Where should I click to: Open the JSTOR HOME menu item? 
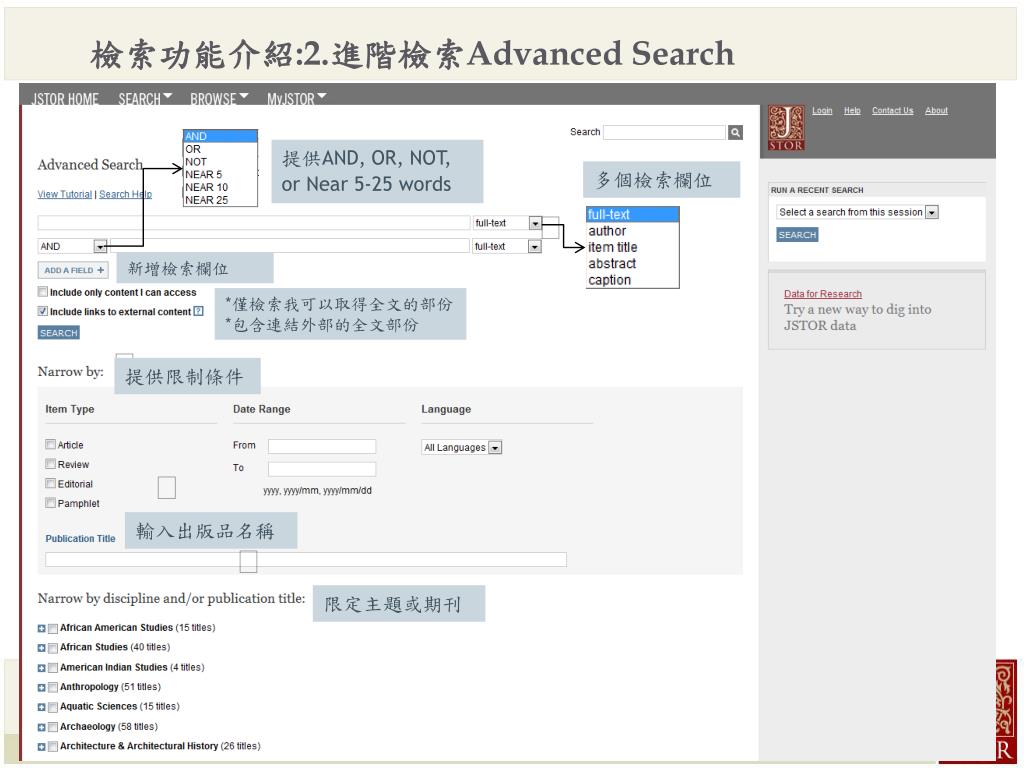click(65, 99)
